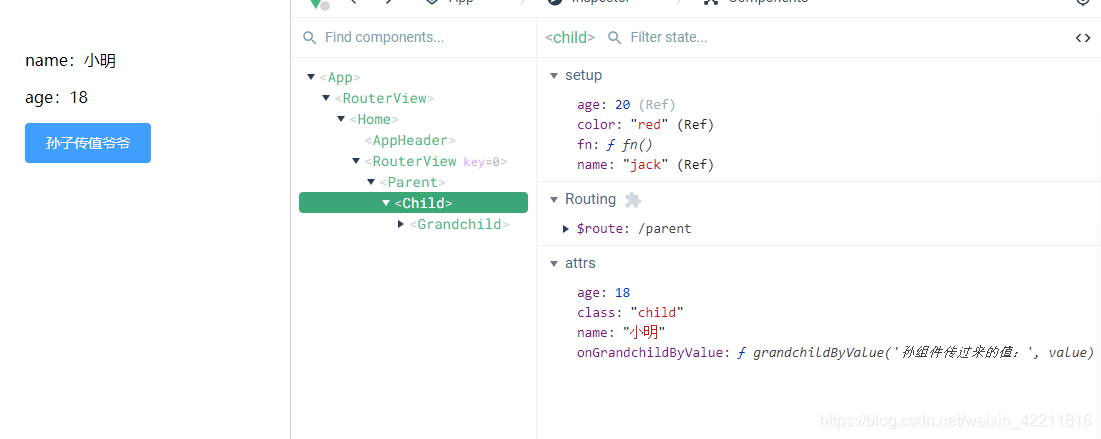Click the color: "red" setup value
This screenshot has width=1101, height=439.
[x=645, y=125]
